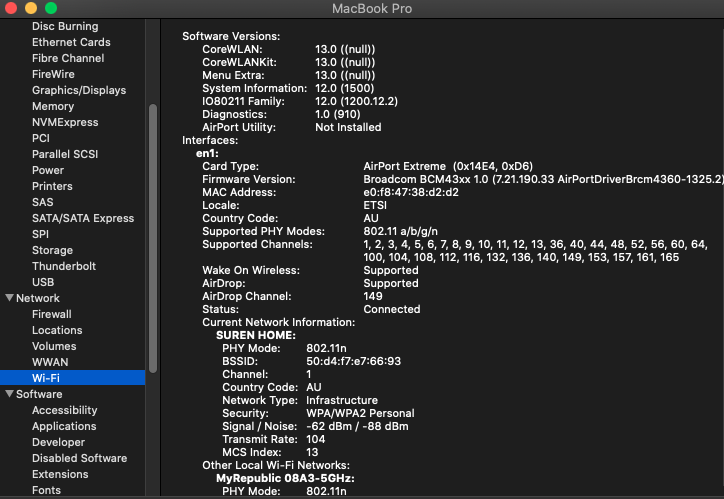Open Volumes under Network

54,346
